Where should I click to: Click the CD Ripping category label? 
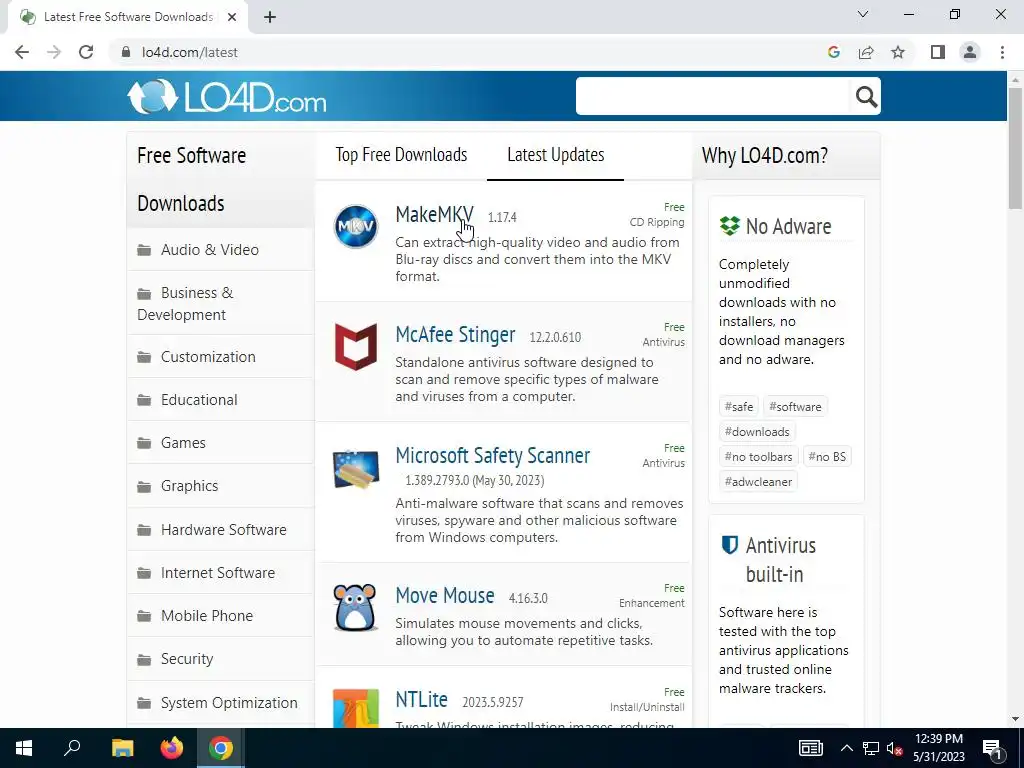(x=657, y=222)
